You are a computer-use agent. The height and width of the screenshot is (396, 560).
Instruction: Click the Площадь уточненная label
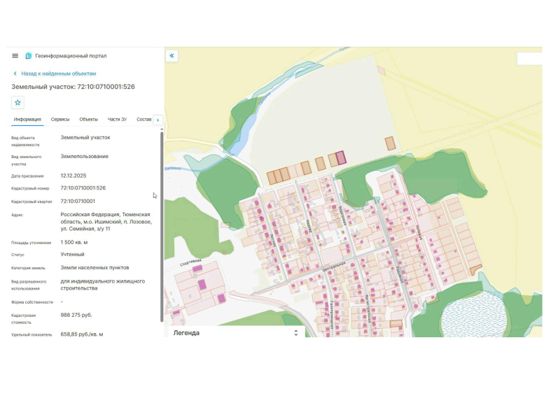point(31,243)
